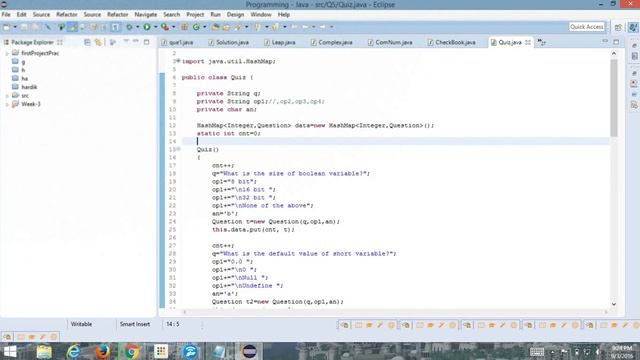The image size is (640, 360).
Task: Maximize the editor area
Action: [616, 42]
